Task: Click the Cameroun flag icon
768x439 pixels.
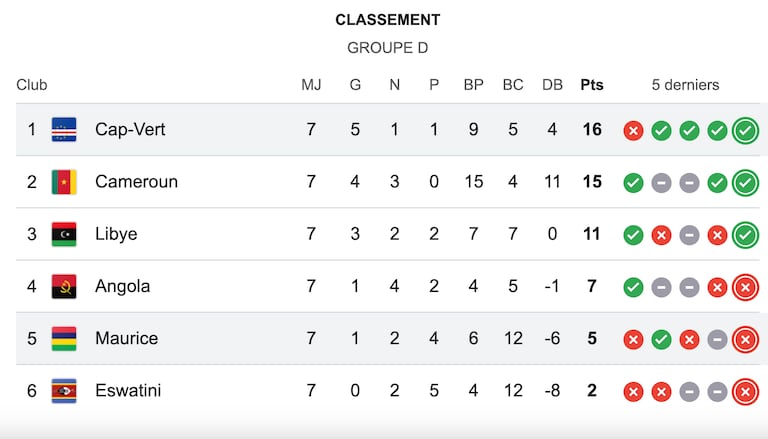Action: [64, 182]
